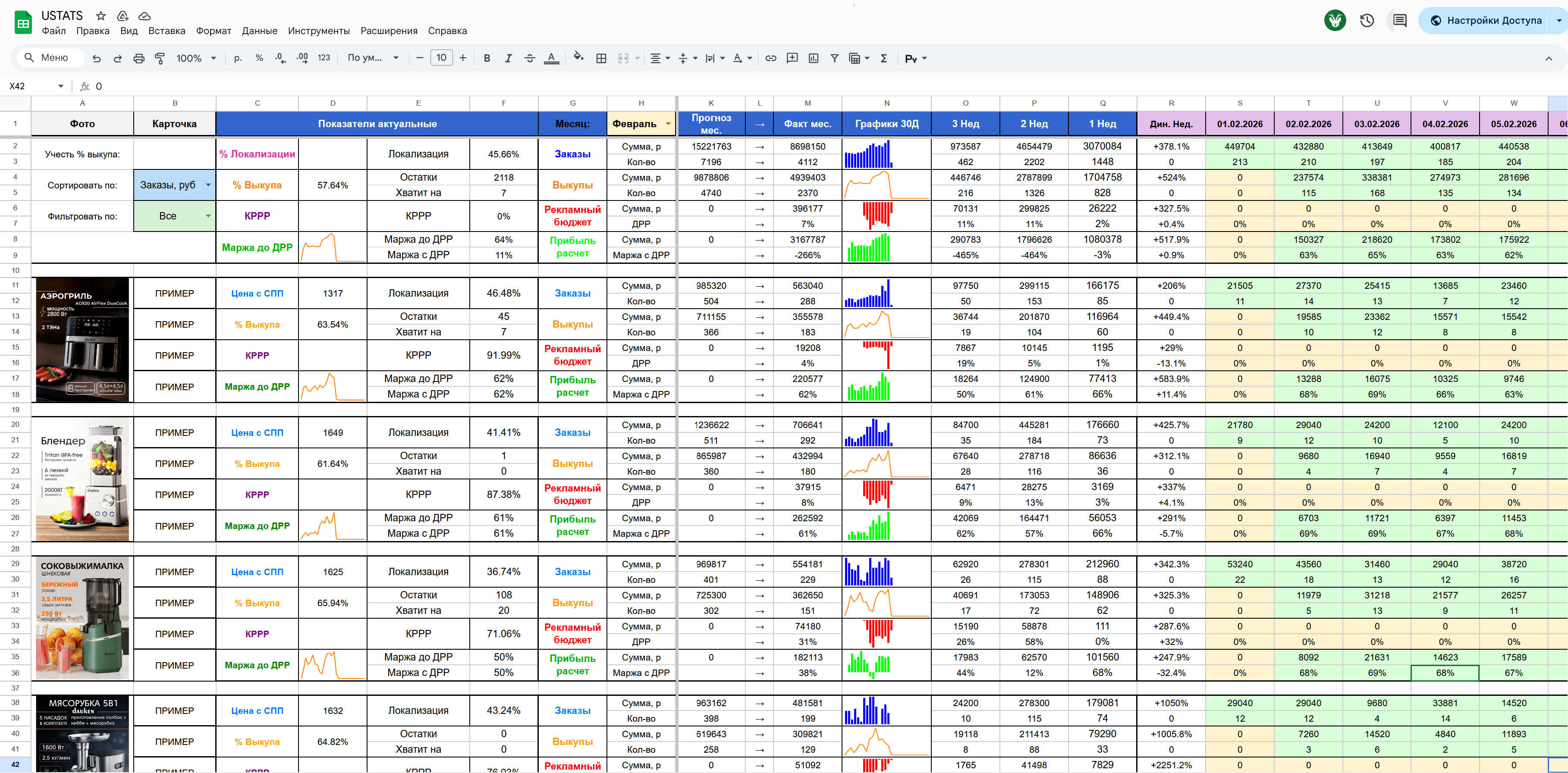Toggle bold formatting
This screenshot has width=1568, height=773.
(x=486, y=58)
